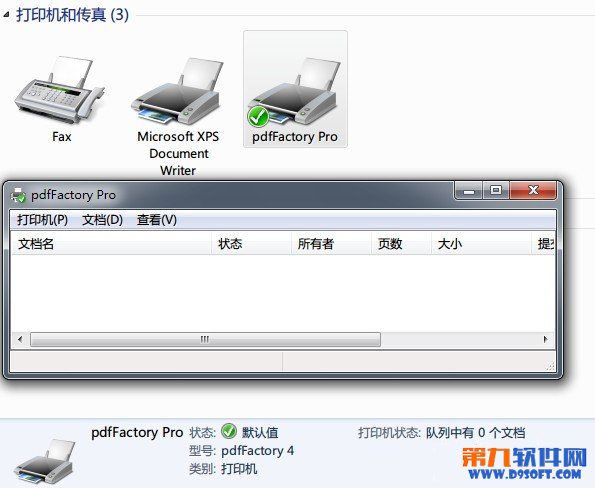Screen dimensions: 595x488
Task: Select the Fax device icon
Action: 60,90
